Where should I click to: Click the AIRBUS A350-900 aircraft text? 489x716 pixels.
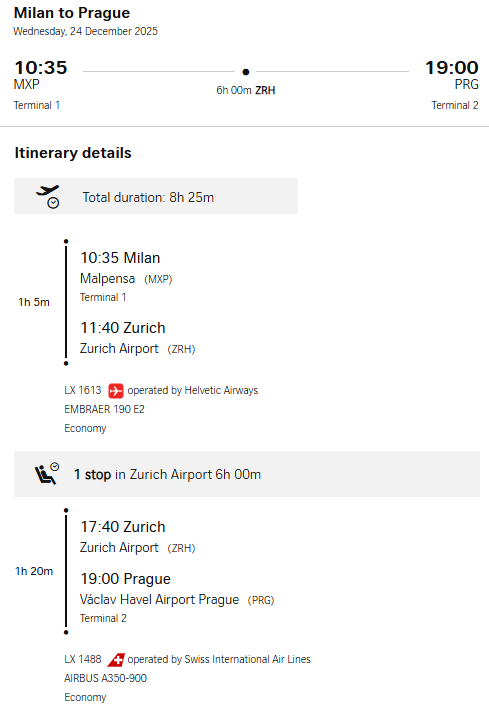point(105,678)
